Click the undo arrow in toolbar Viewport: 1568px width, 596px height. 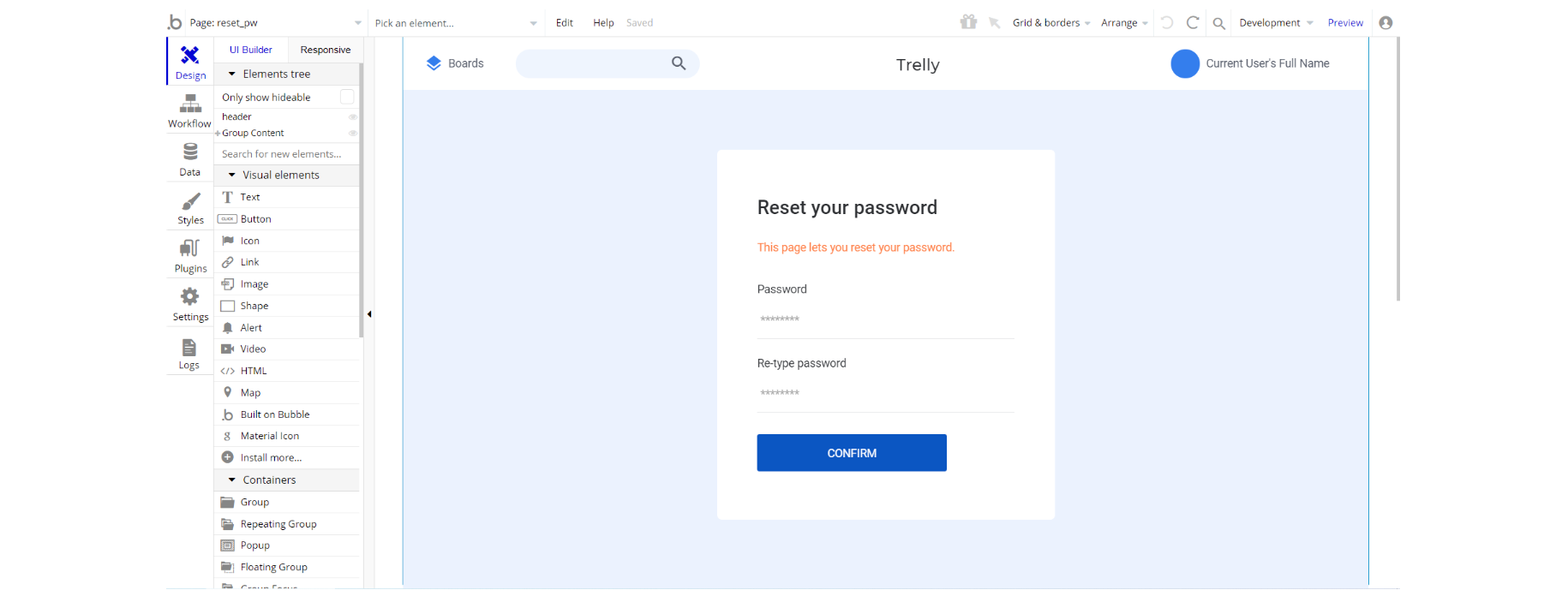(1167, 23)
